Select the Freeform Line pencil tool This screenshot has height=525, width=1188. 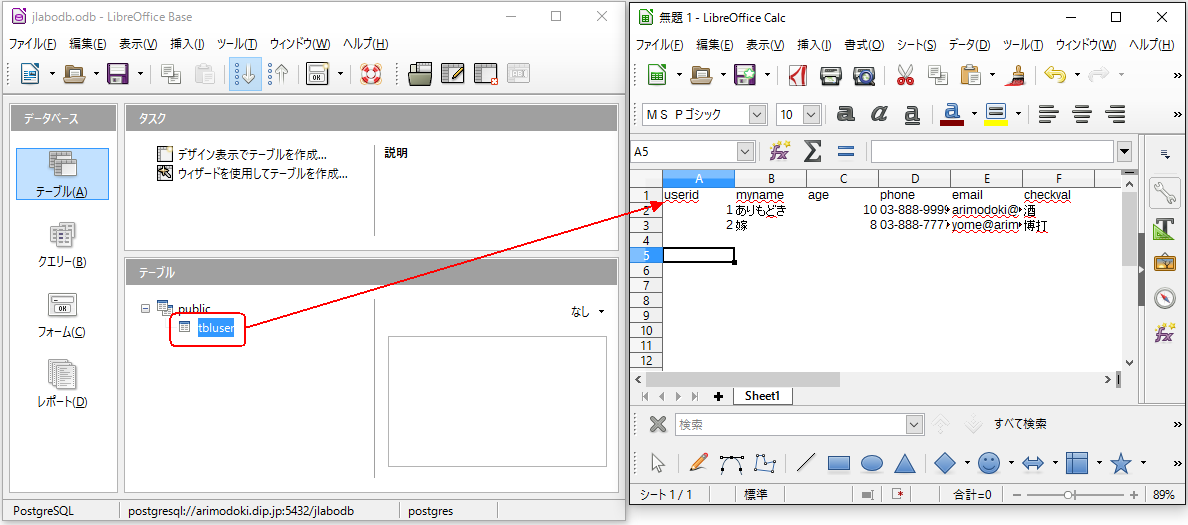tap(698, 463)
